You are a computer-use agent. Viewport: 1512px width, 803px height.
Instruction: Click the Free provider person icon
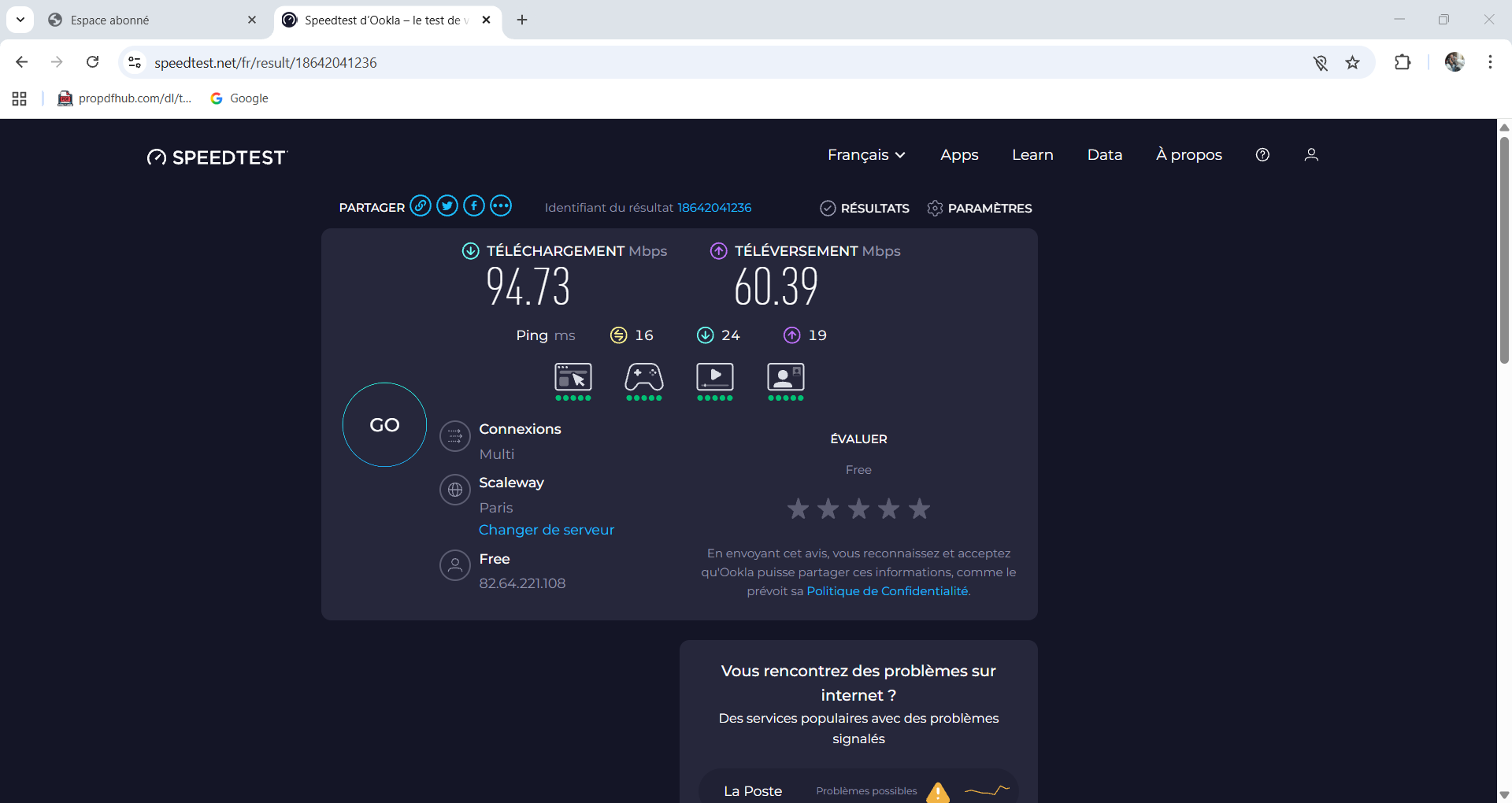(455, 565)
